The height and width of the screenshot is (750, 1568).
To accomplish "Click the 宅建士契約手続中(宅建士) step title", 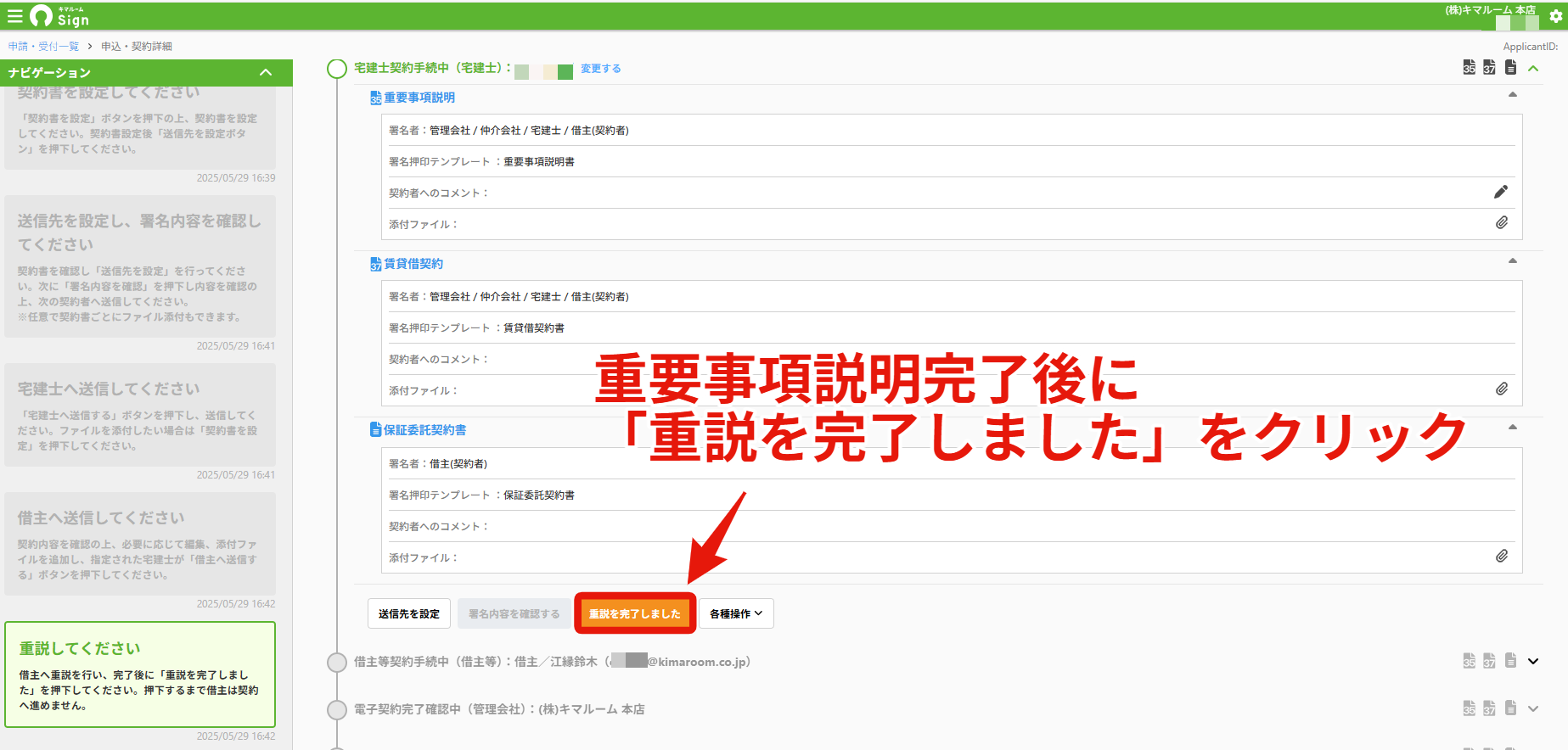I will click(433, 68).
